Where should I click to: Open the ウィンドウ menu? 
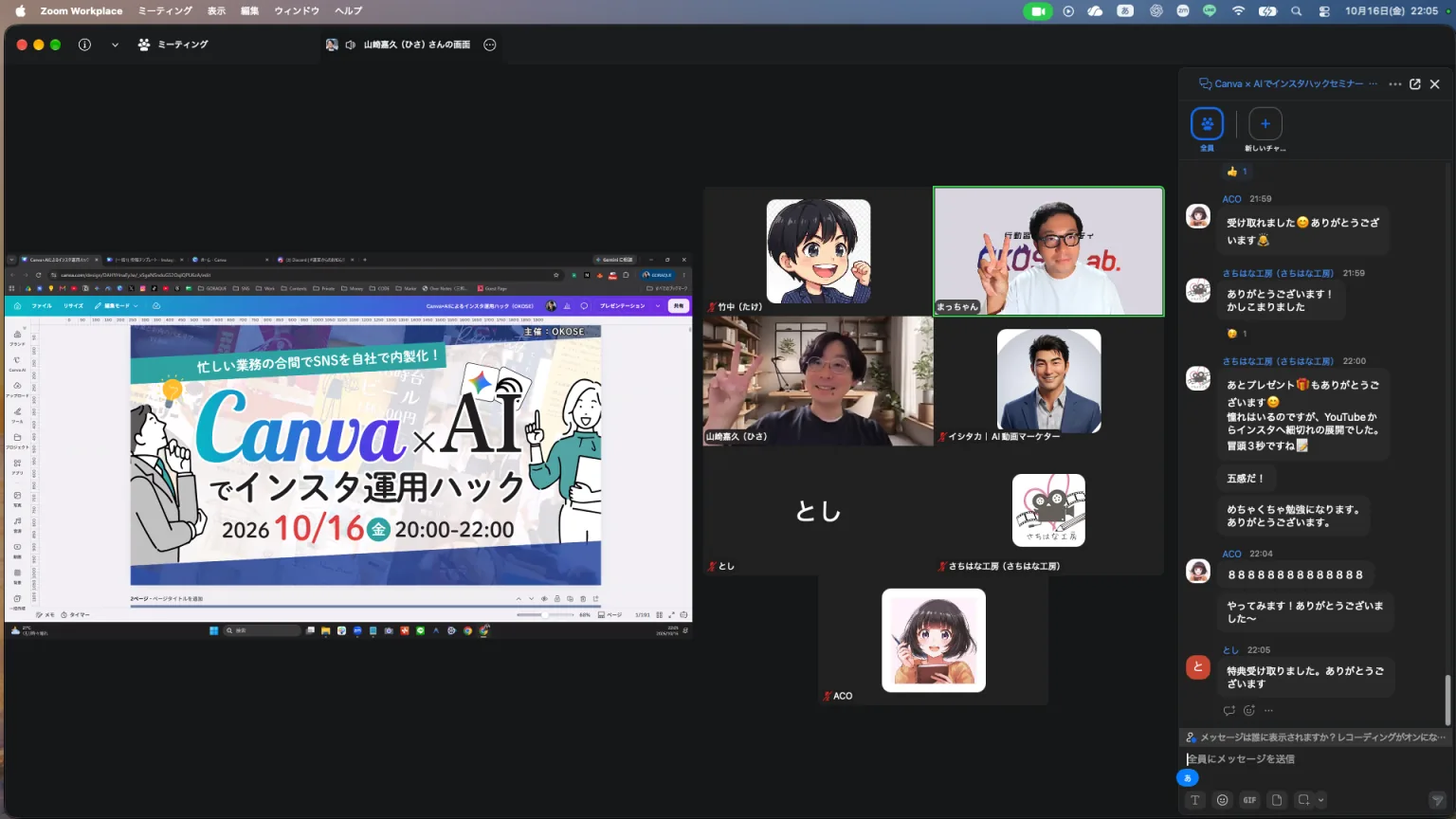(x=297, y=10)
